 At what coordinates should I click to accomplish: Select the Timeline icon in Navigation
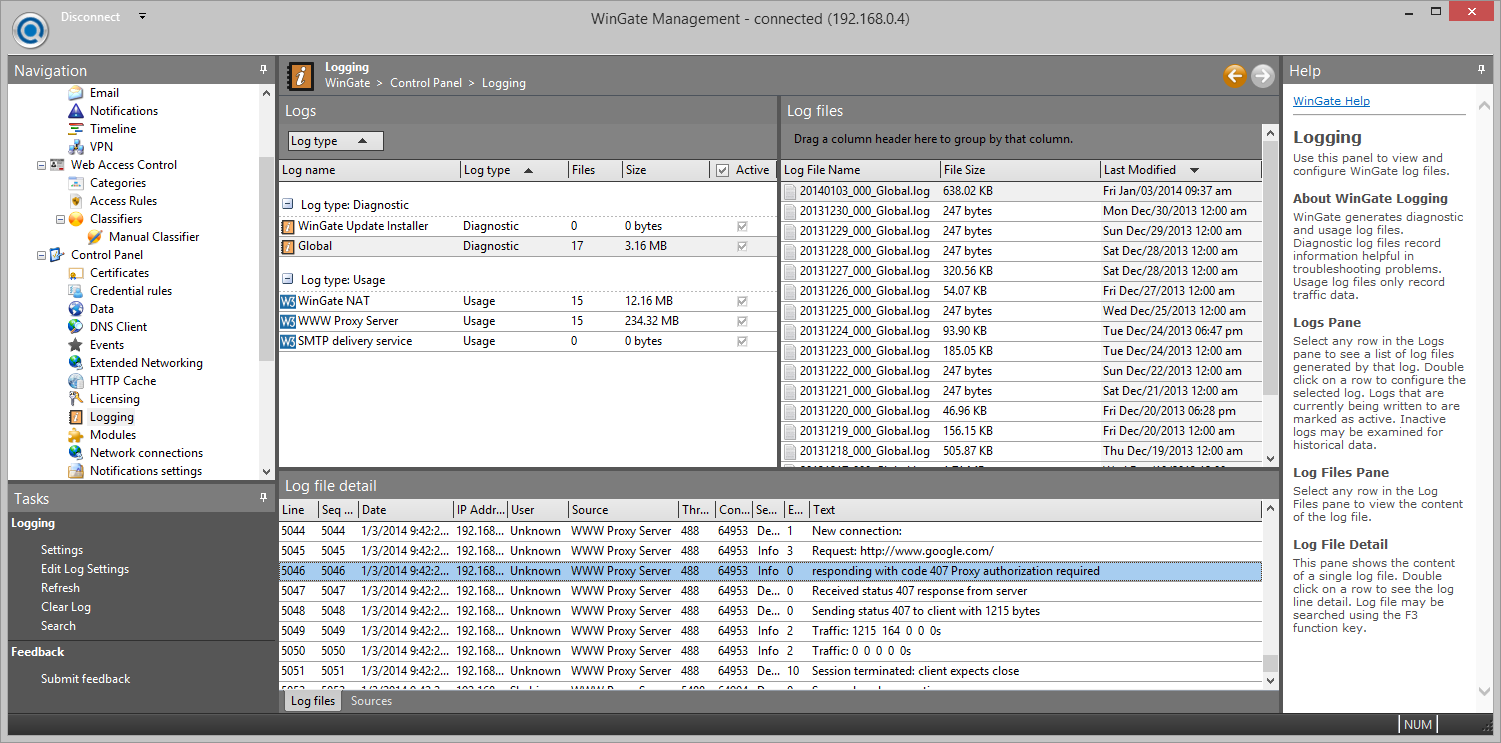pos(76,129)
